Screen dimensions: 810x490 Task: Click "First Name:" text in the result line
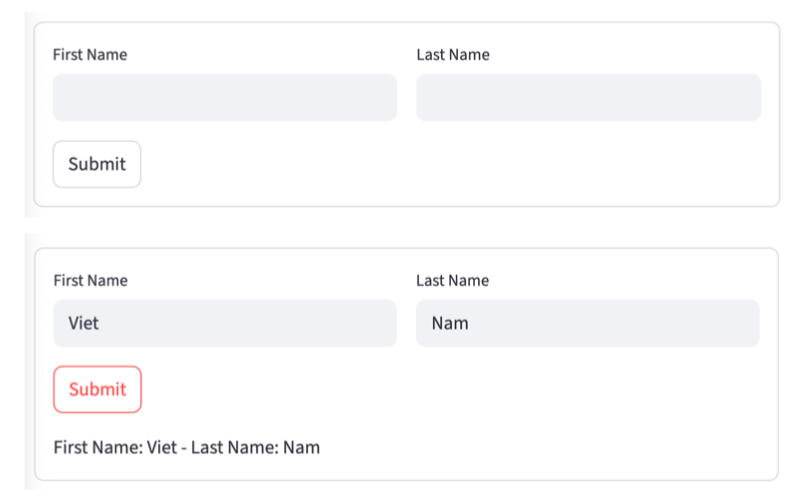click(x=98, y=447)
